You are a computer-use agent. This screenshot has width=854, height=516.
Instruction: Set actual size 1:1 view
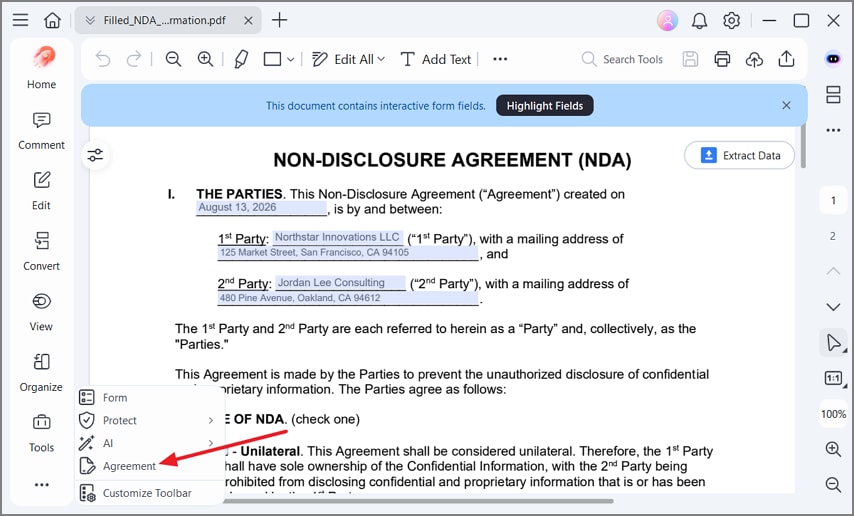(833, 378)
